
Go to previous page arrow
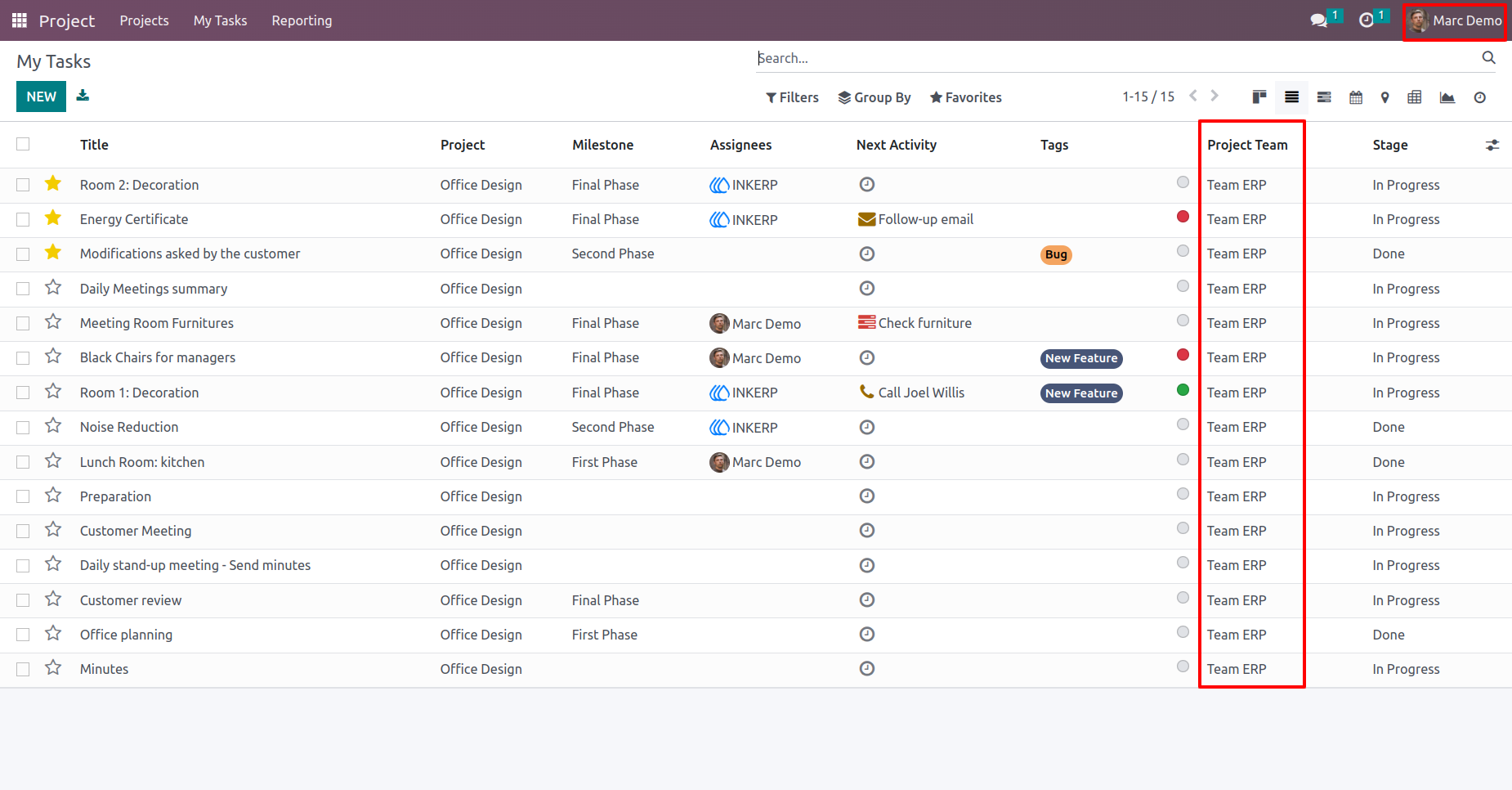point(1193,96)
